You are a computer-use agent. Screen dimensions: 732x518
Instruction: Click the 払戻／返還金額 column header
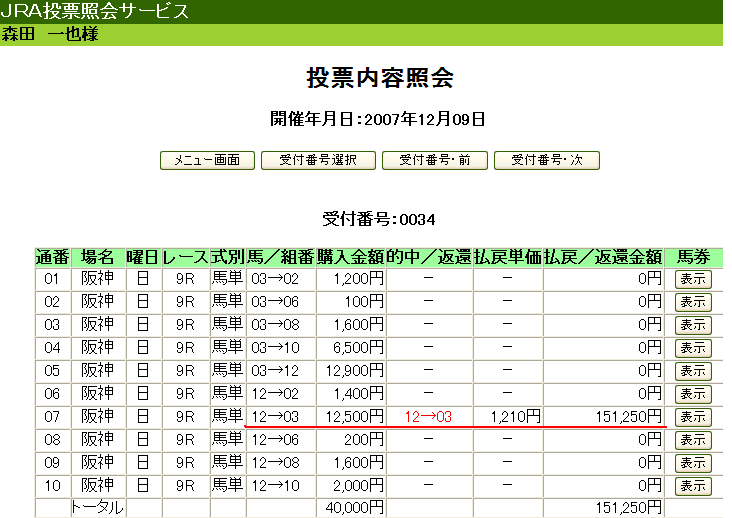tap(603, 258)
